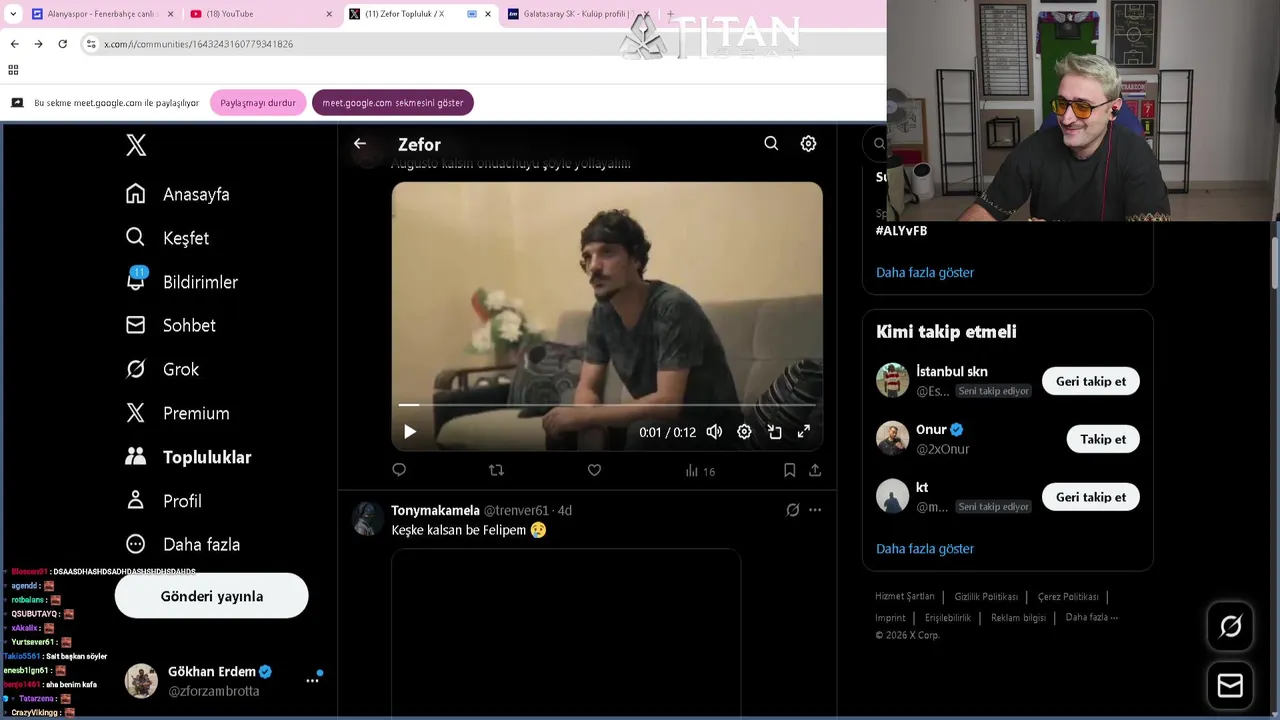Share the video post

[x=815, y=470]
